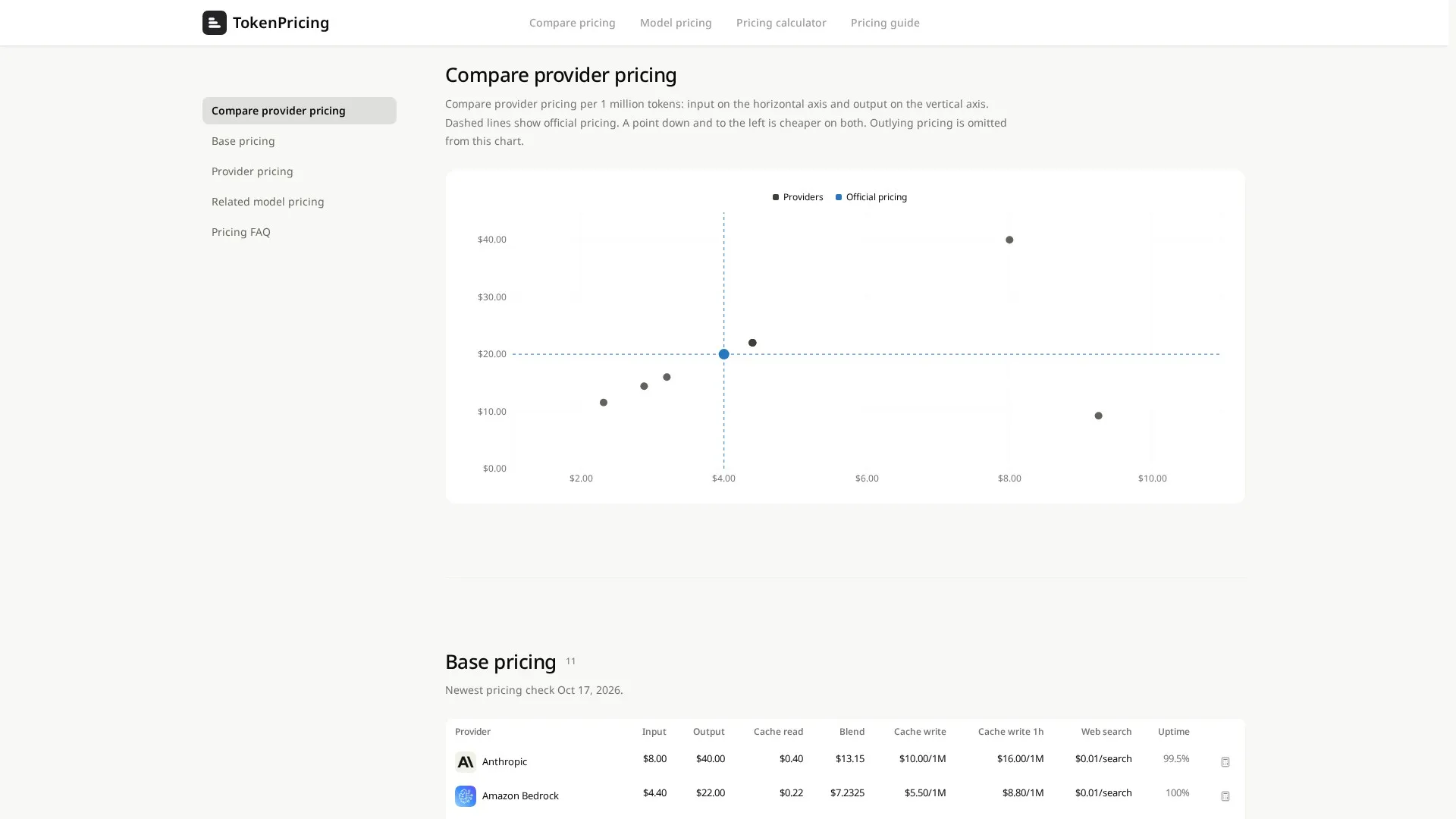Click the blue official pricing chart point

(723, 354)
